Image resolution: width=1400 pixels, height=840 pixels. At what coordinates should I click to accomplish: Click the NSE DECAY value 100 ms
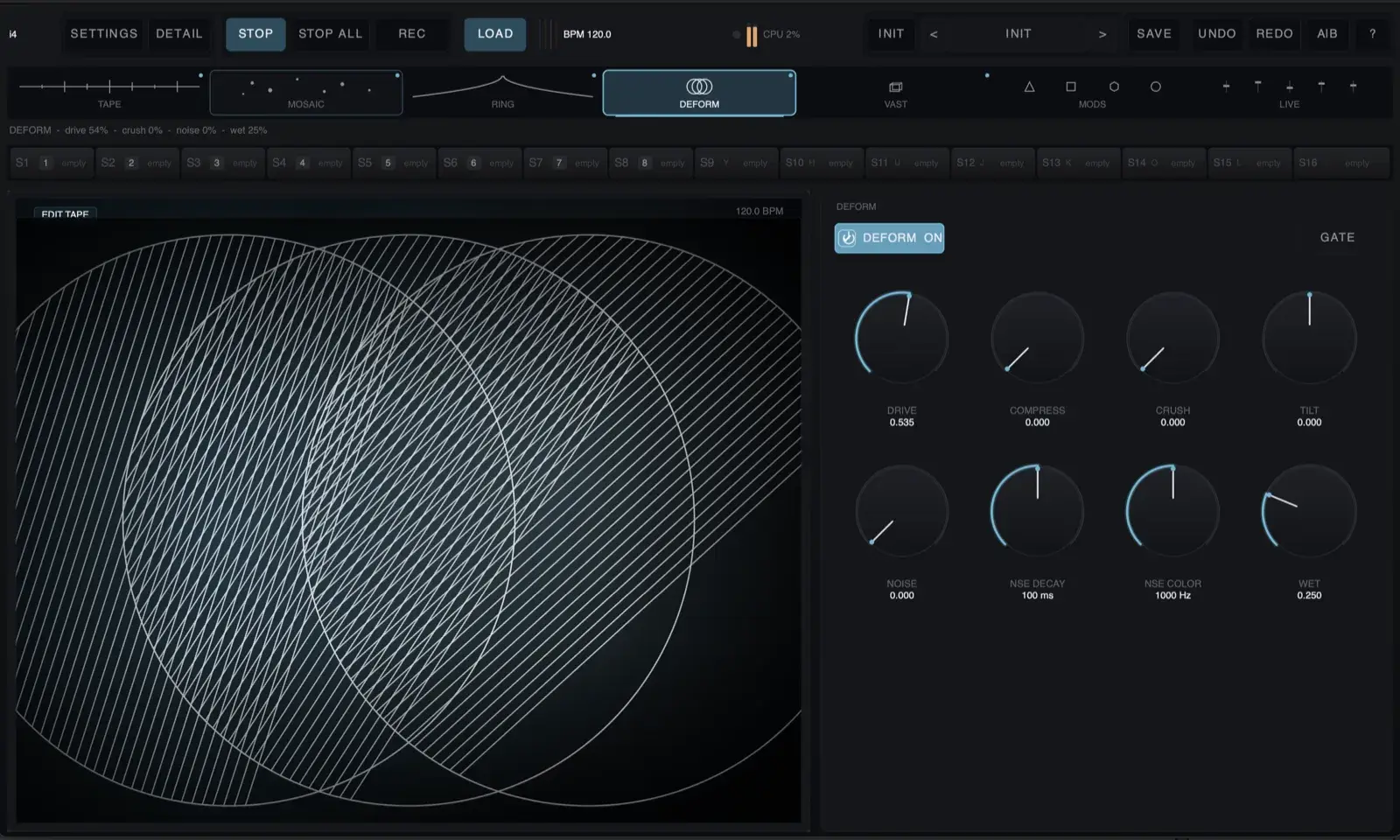(1037, 596)
